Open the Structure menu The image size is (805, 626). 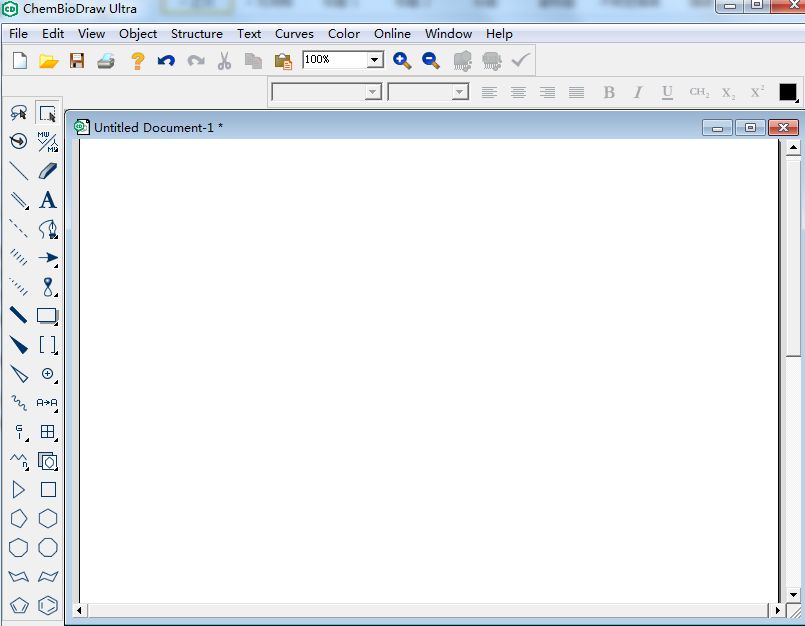pyautogui.click(x=197, y=34)
